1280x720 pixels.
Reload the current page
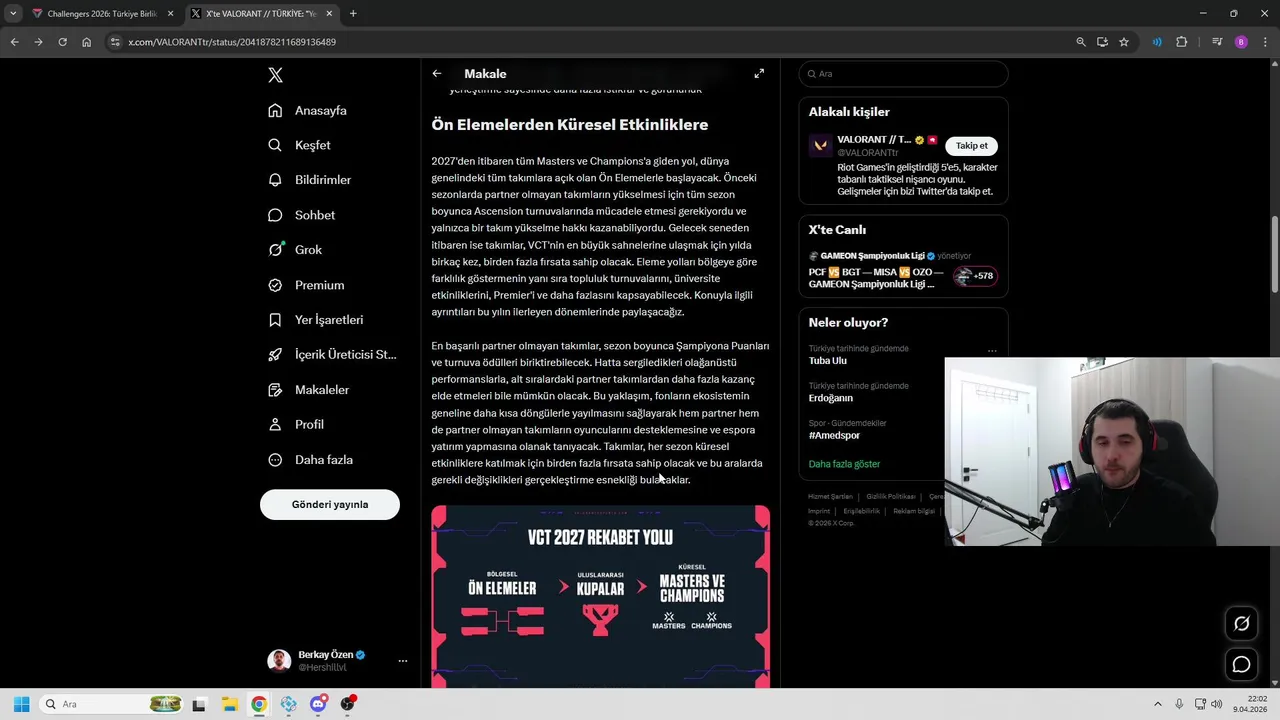tap(62, 42)
